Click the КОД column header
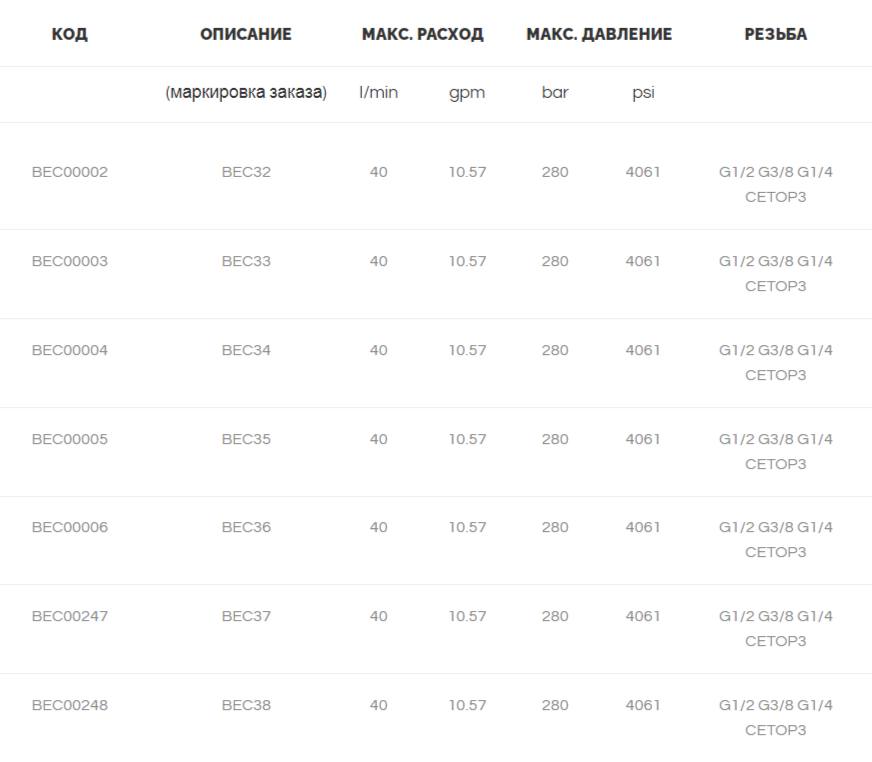The height and width of the screenshot is (762, 872). (x=70, y=34)
